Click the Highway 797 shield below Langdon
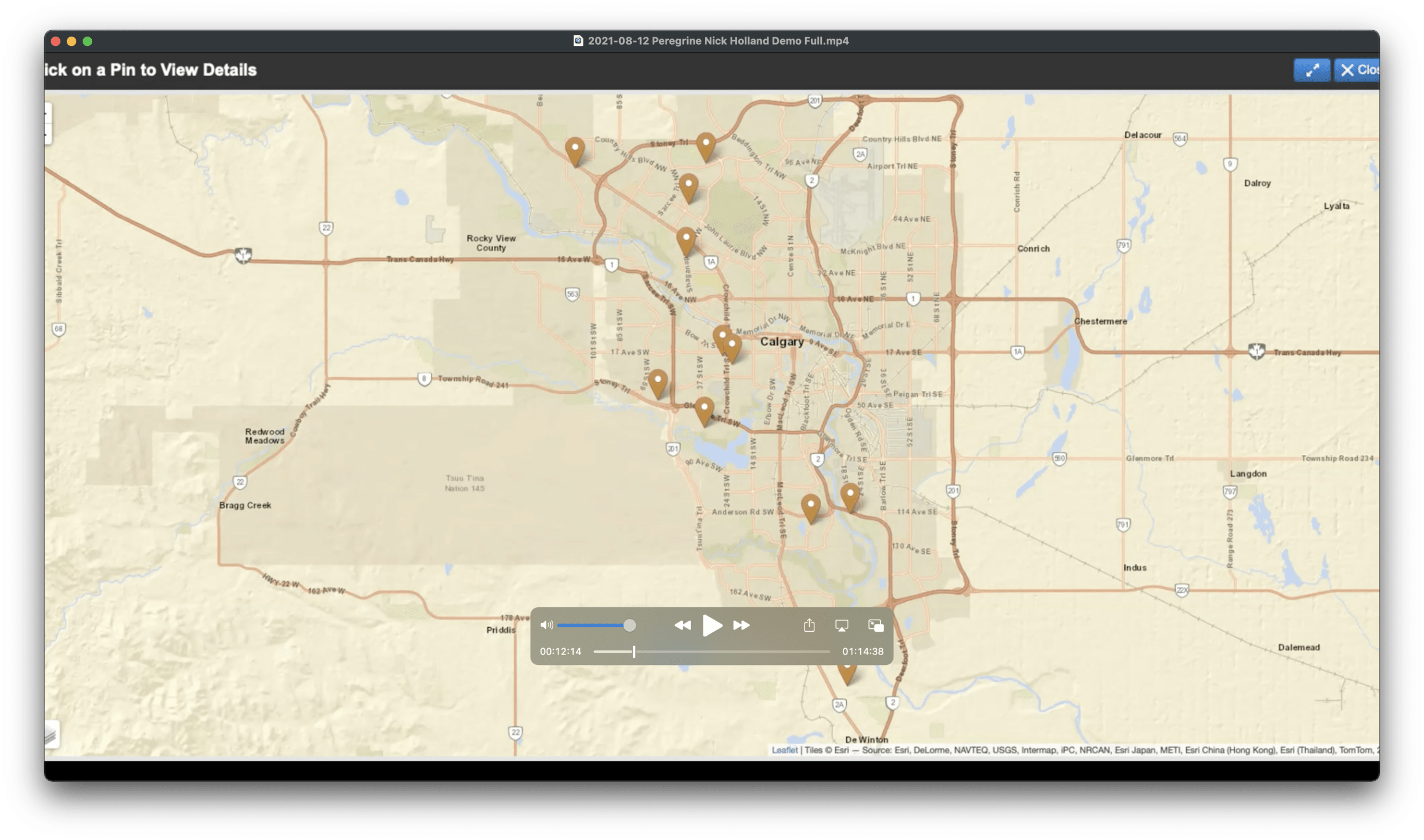Image resolution: width=1424 pixels, height=840 pixels. pos(1230,492)
